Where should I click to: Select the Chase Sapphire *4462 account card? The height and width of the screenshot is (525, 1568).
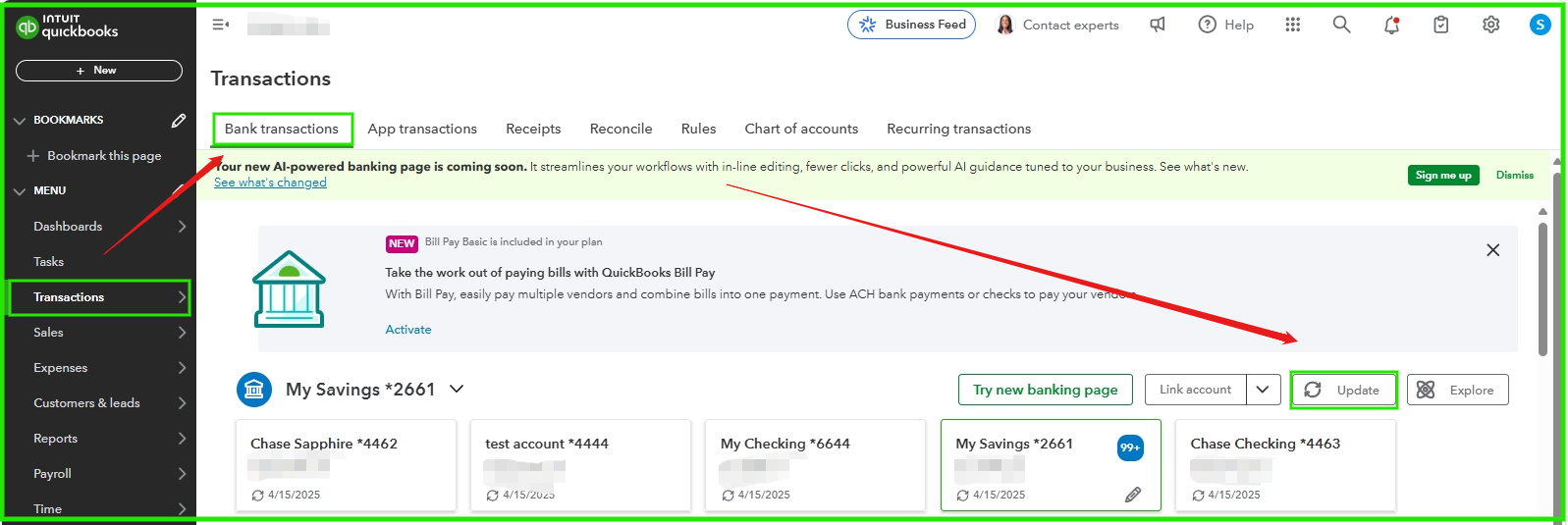pyautogui.click(x=346, y=465)
